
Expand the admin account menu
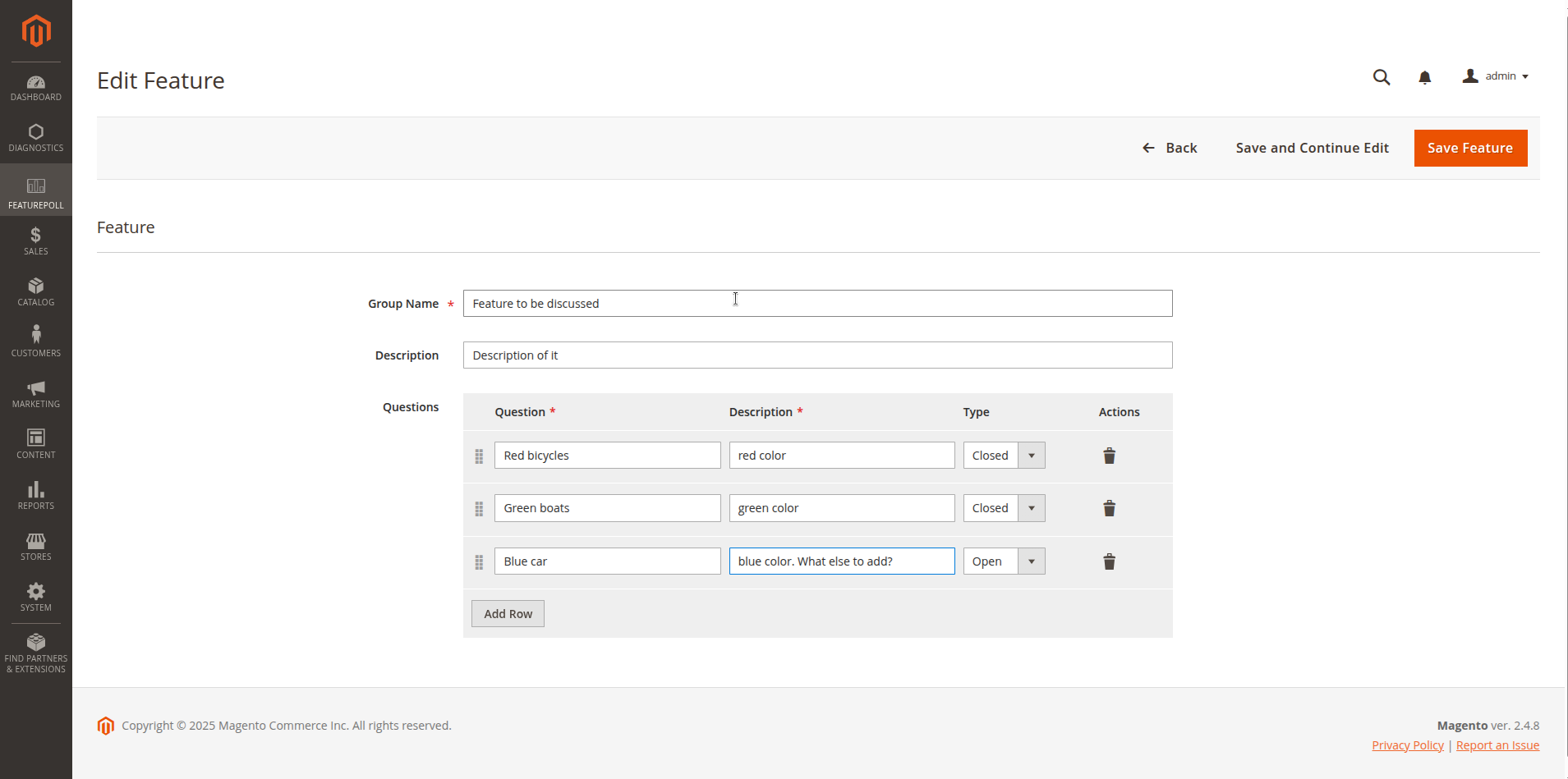click(x=1496, y=76)
